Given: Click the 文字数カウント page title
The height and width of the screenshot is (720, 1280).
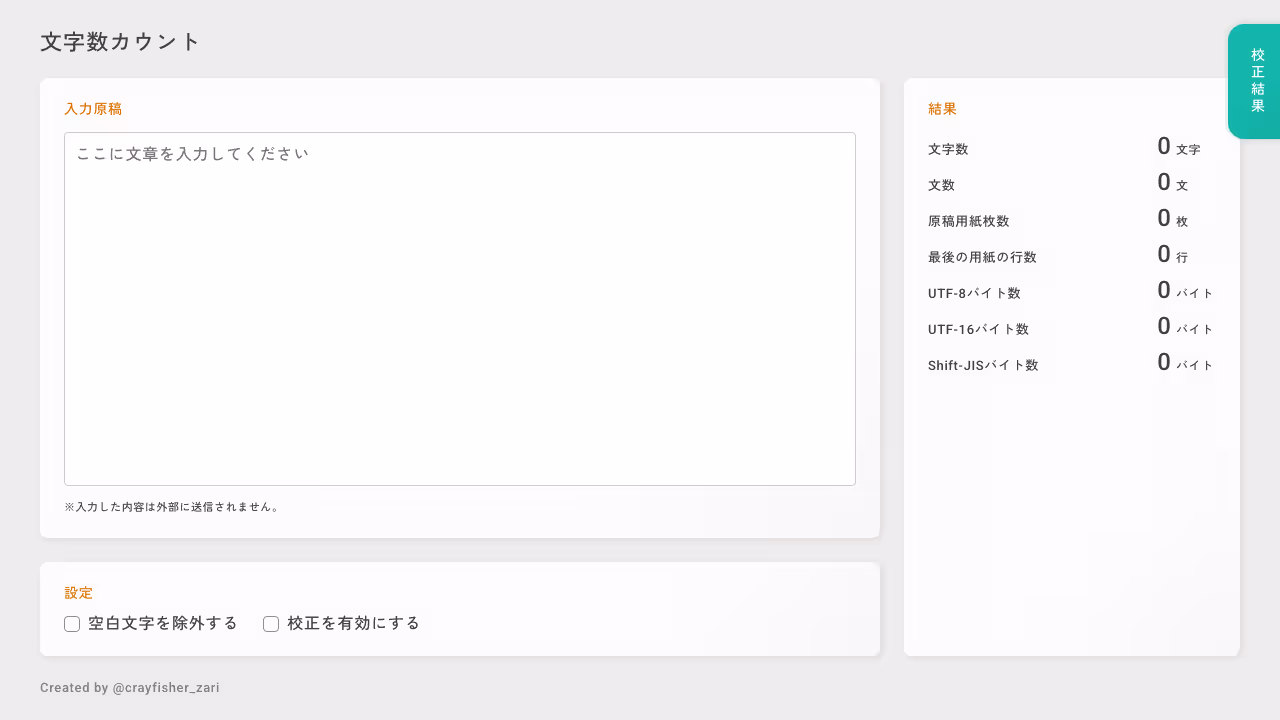Looking at the screenshot, I should [x=119, y=42].
